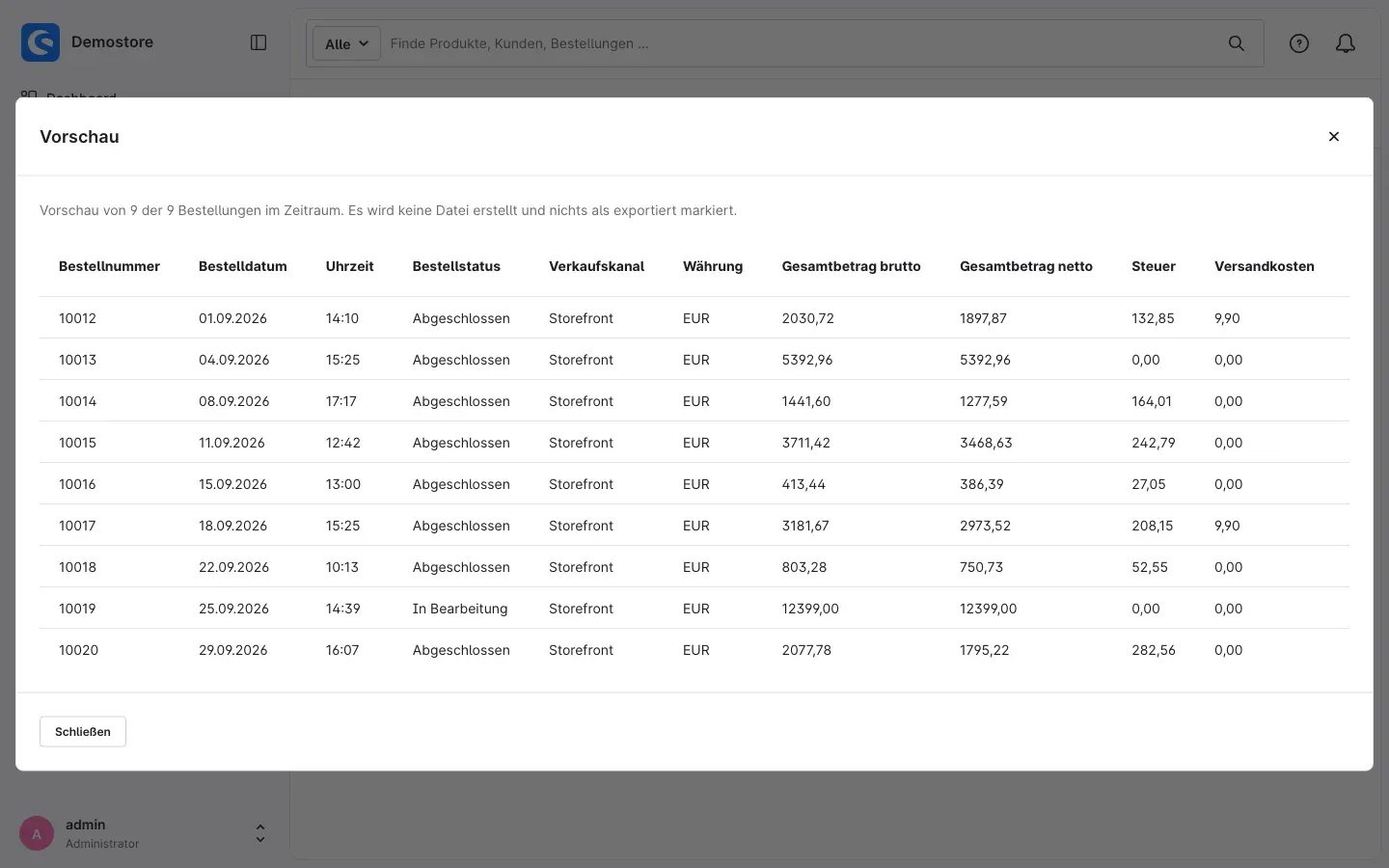Click the Schließen button
Image resolution: width=1389 pixels, height=868 pixels.
click(x=83, y=732)
